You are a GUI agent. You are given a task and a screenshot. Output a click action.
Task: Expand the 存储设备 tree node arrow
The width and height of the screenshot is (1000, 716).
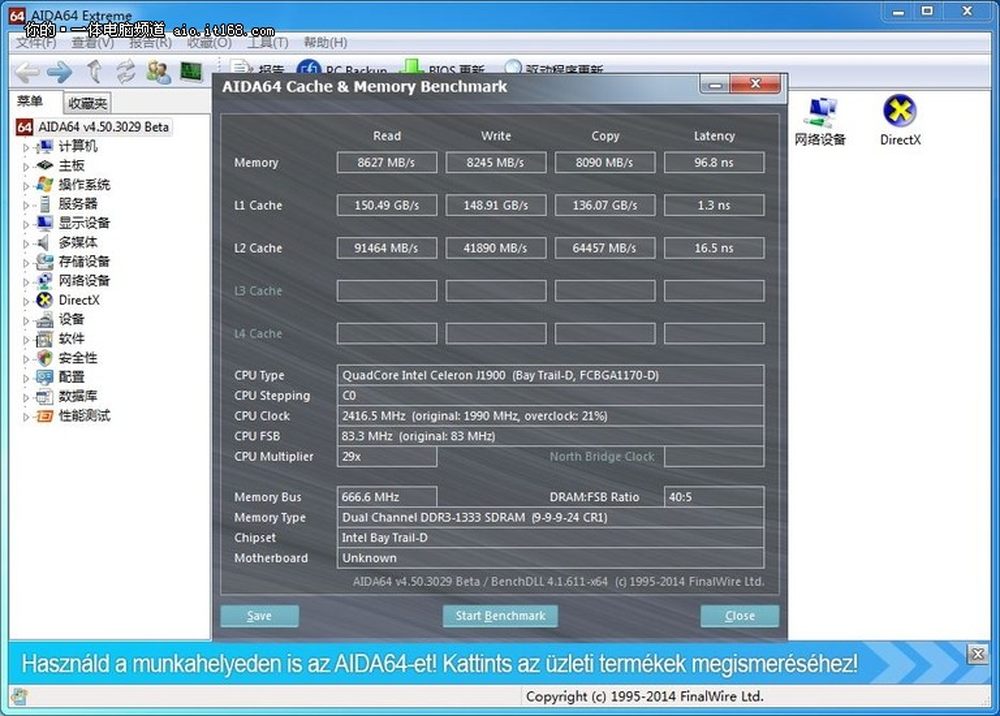click(x=26, y=262)
